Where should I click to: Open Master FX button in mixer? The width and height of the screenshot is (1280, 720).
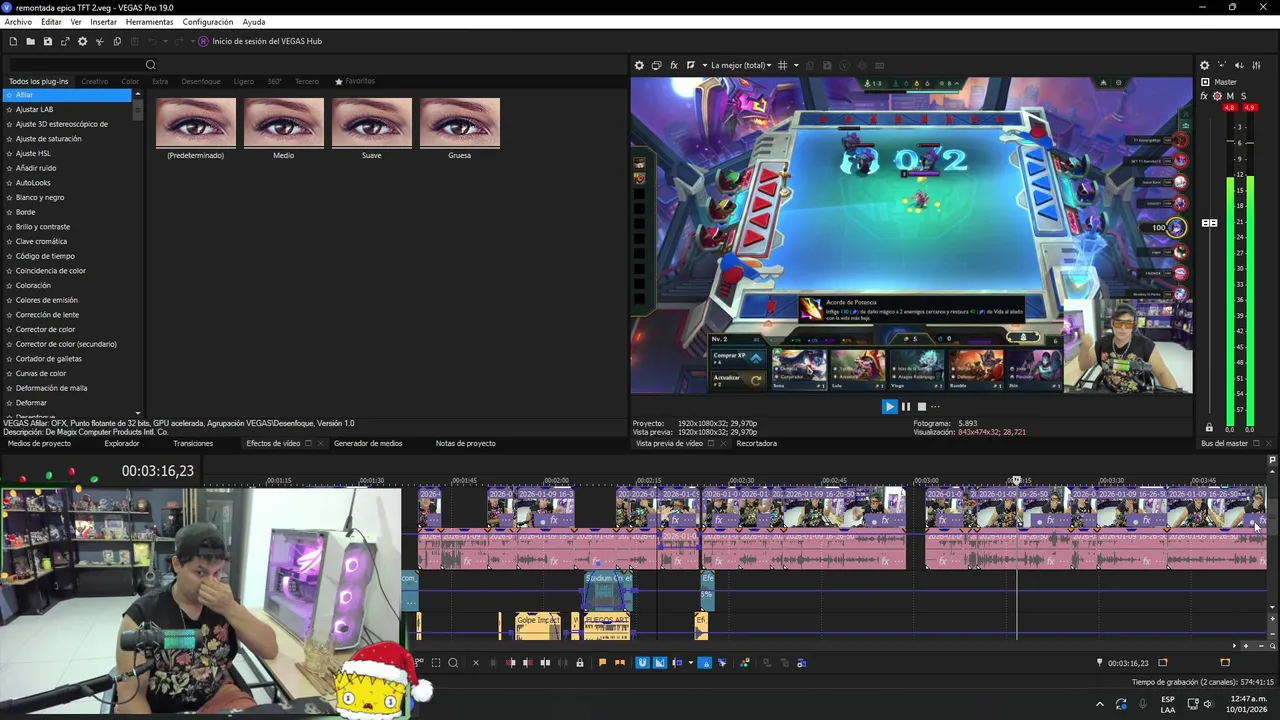[x=1204, y=96]
